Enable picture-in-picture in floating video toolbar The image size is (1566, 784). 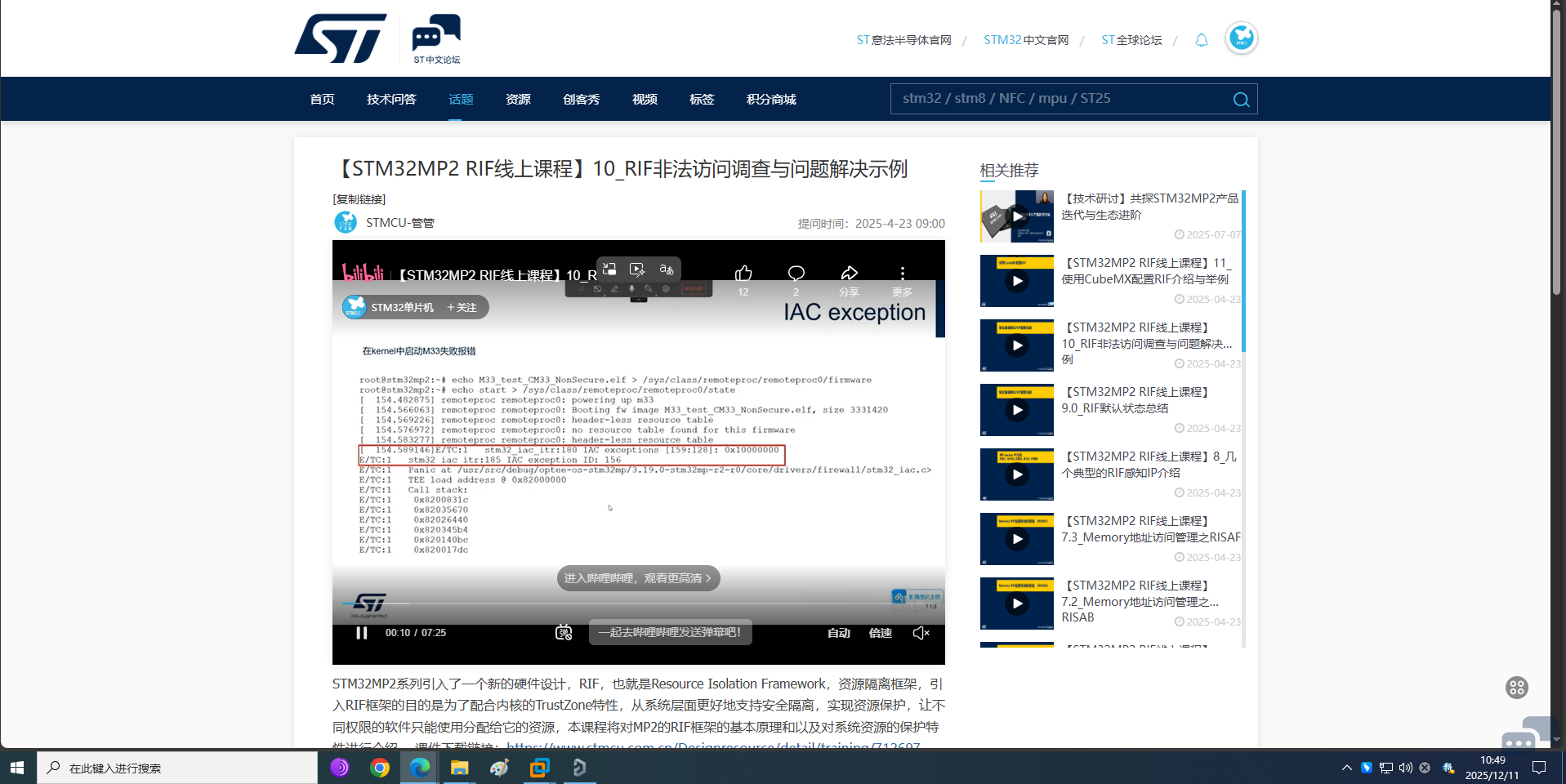(x=609, y=269)
